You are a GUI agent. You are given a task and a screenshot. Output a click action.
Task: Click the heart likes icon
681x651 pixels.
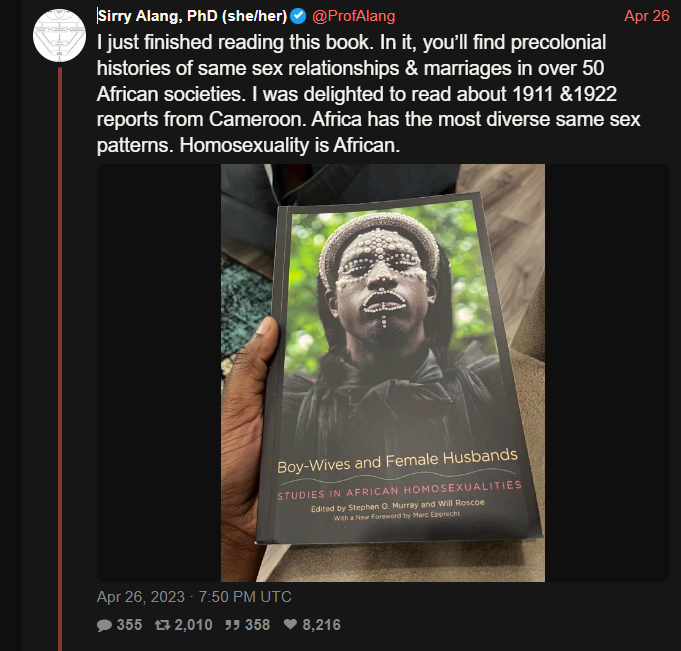290,624
